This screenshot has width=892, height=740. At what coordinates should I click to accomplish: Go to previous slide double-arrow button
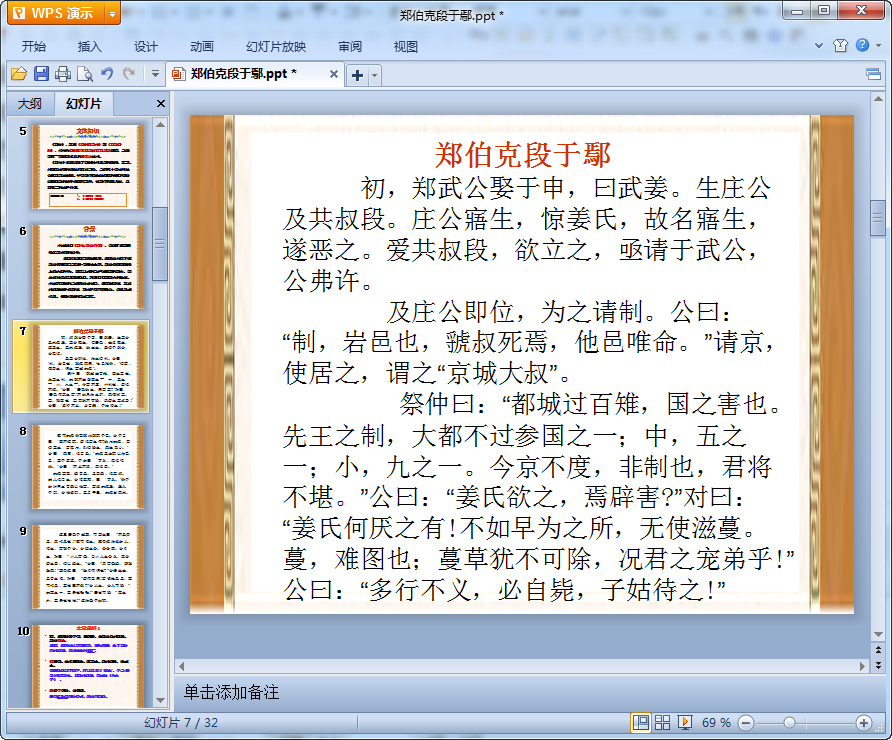point(878,650)
